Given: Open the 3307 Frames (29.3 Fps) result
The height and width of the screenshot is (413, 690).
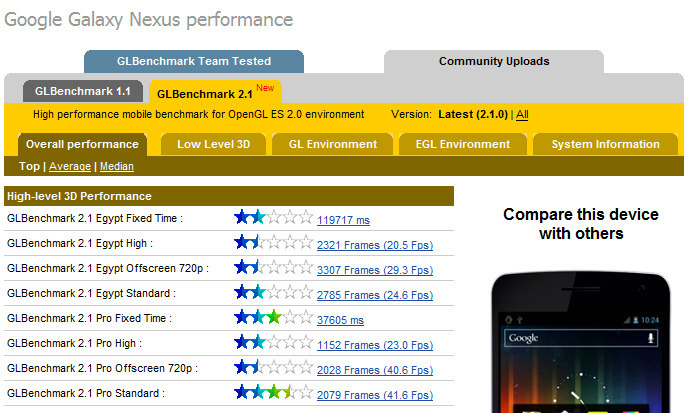Looking at the screenshot, I should [375, 270].
